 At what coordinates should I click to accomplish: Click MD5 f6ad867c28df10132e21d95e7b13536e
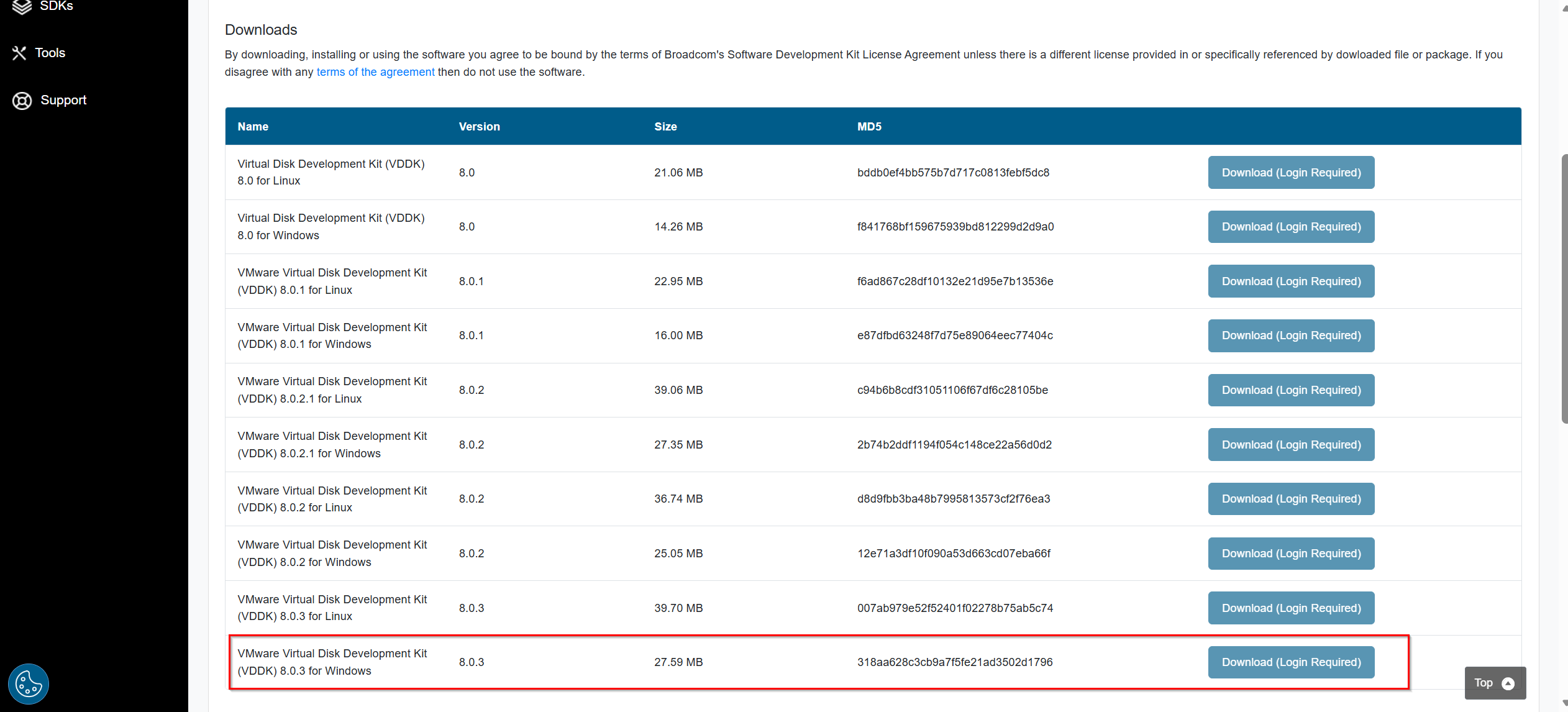click(955, 281)
